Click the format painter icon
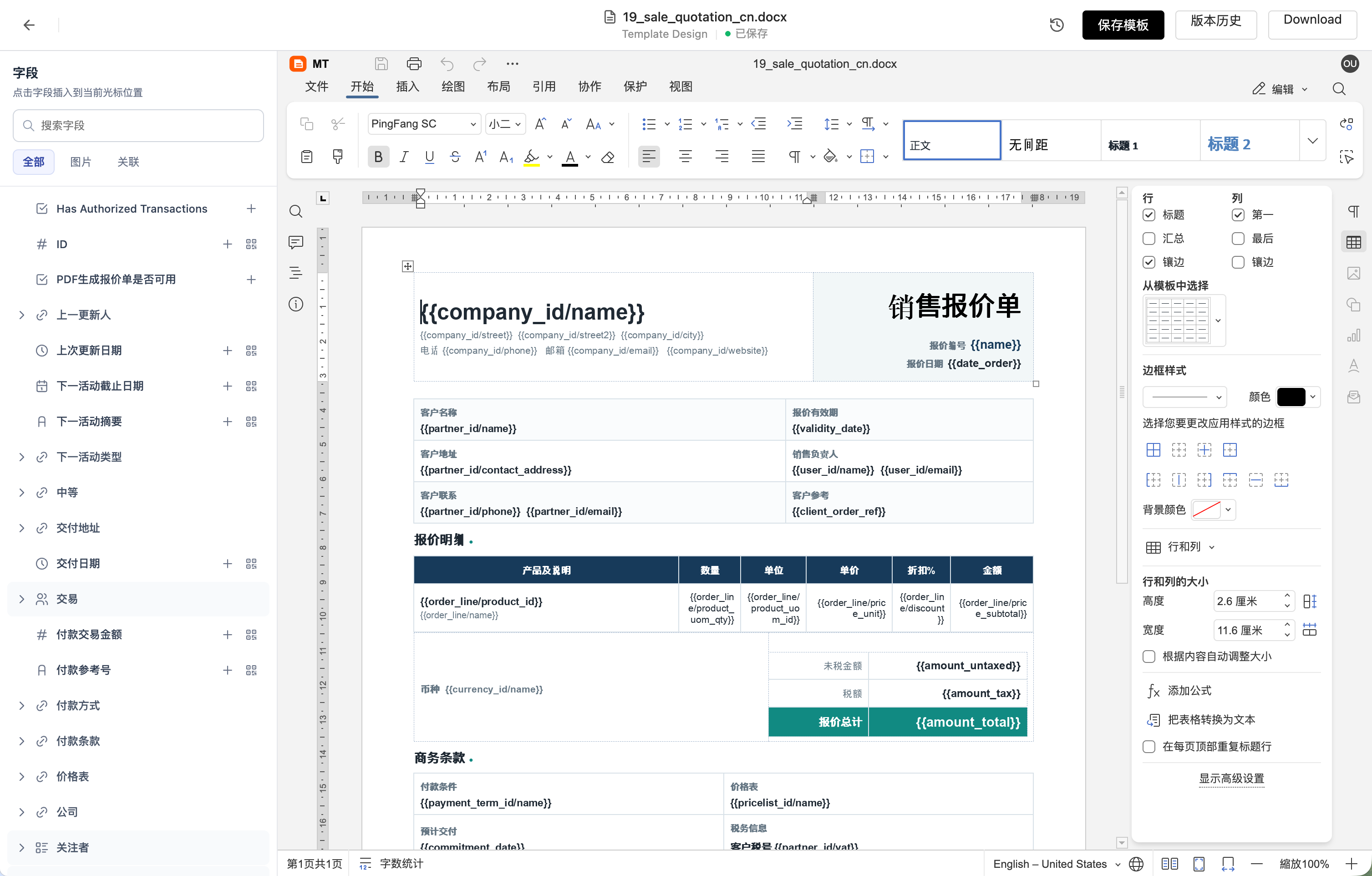 click(x=337, y=156)
